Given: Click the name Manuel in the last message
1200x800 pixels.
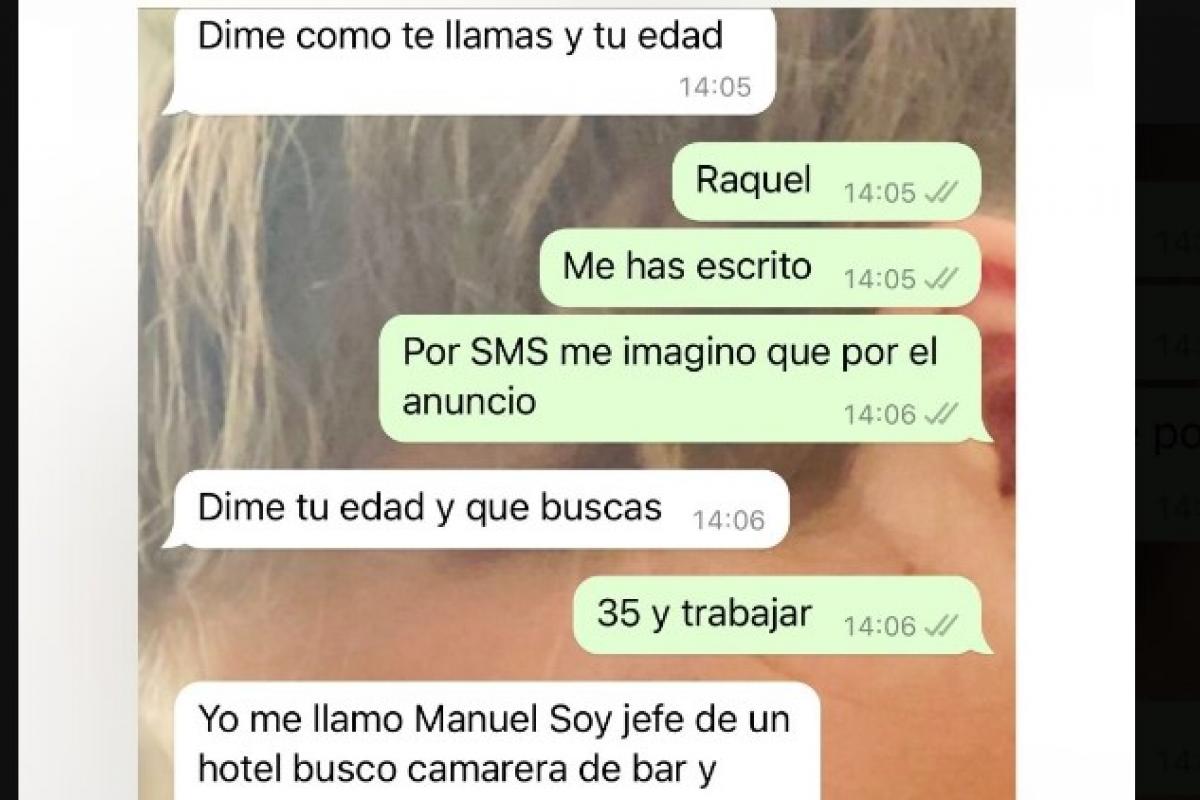Looking at the screenshot, I should pos(475,718).
